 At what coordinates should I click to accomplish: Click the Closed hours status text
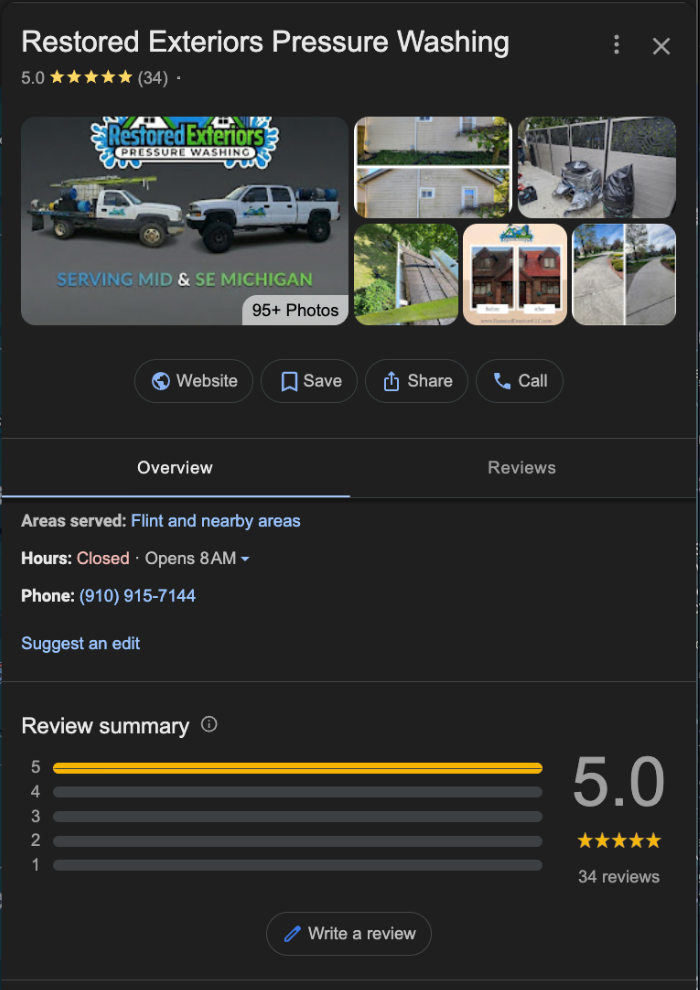point(103,559)
